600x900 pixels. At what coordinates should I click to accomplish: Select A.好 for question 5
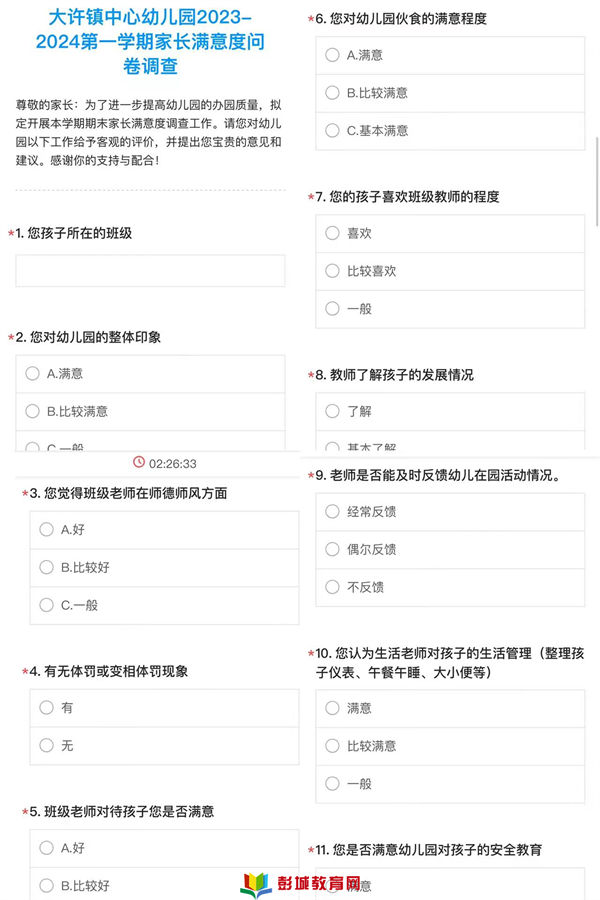click(164, 848)
